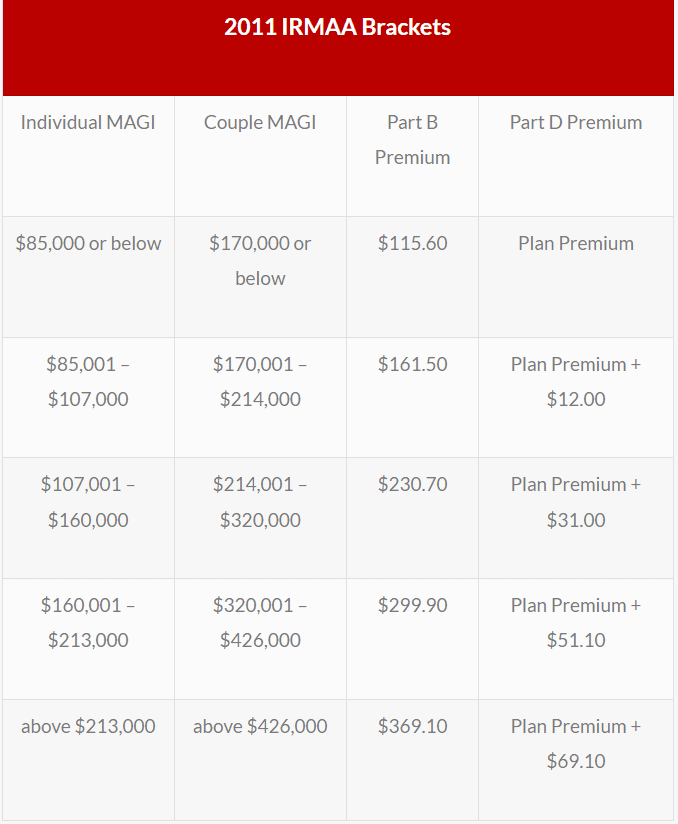This screenshot has width=678, height=824.
Task: Click the Plan Premium + $12.00 cell
Action: pyautogui.click(x=576, y=382)
